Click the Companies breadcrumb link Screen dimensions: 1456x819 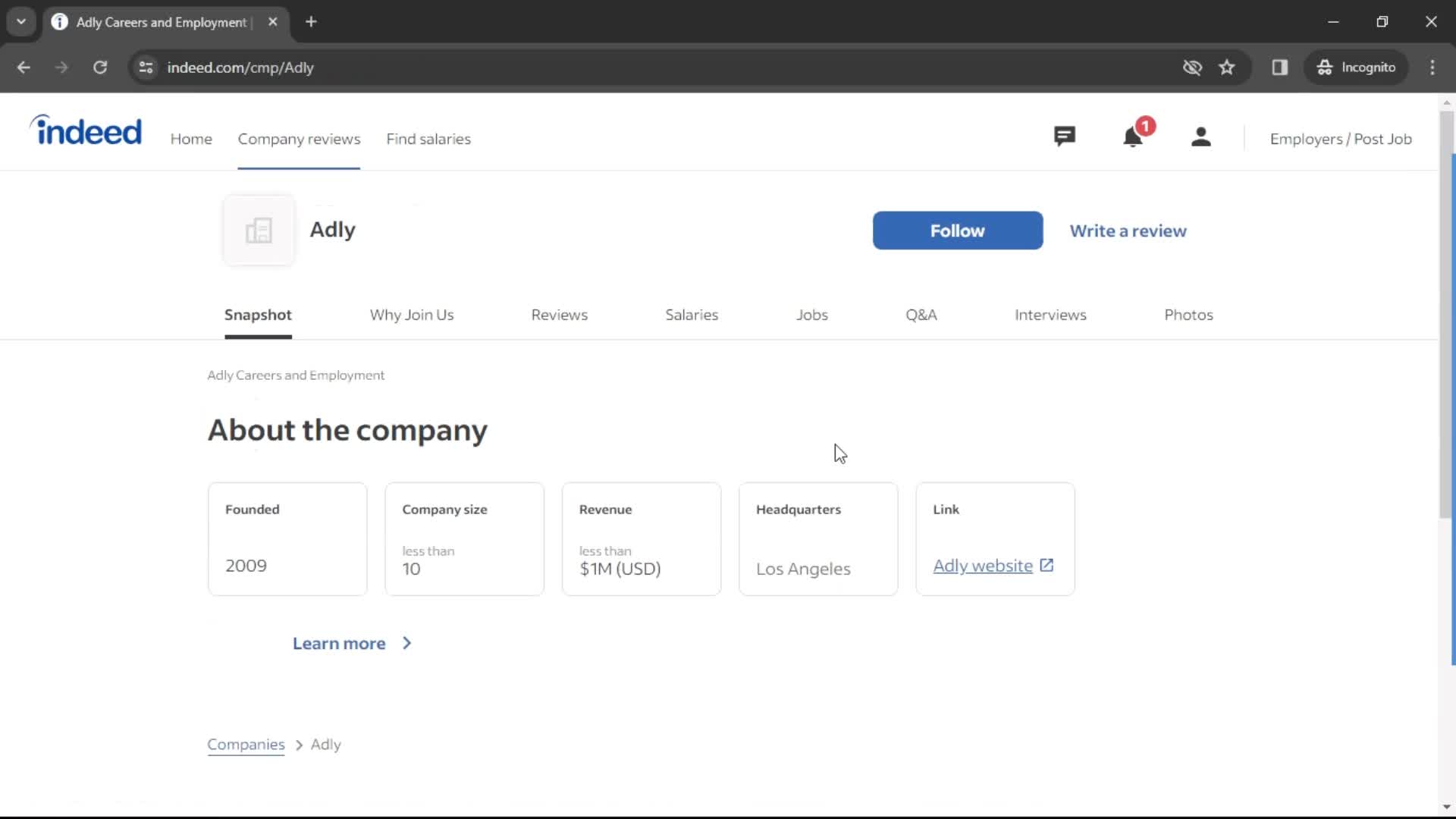coord(246,744)
